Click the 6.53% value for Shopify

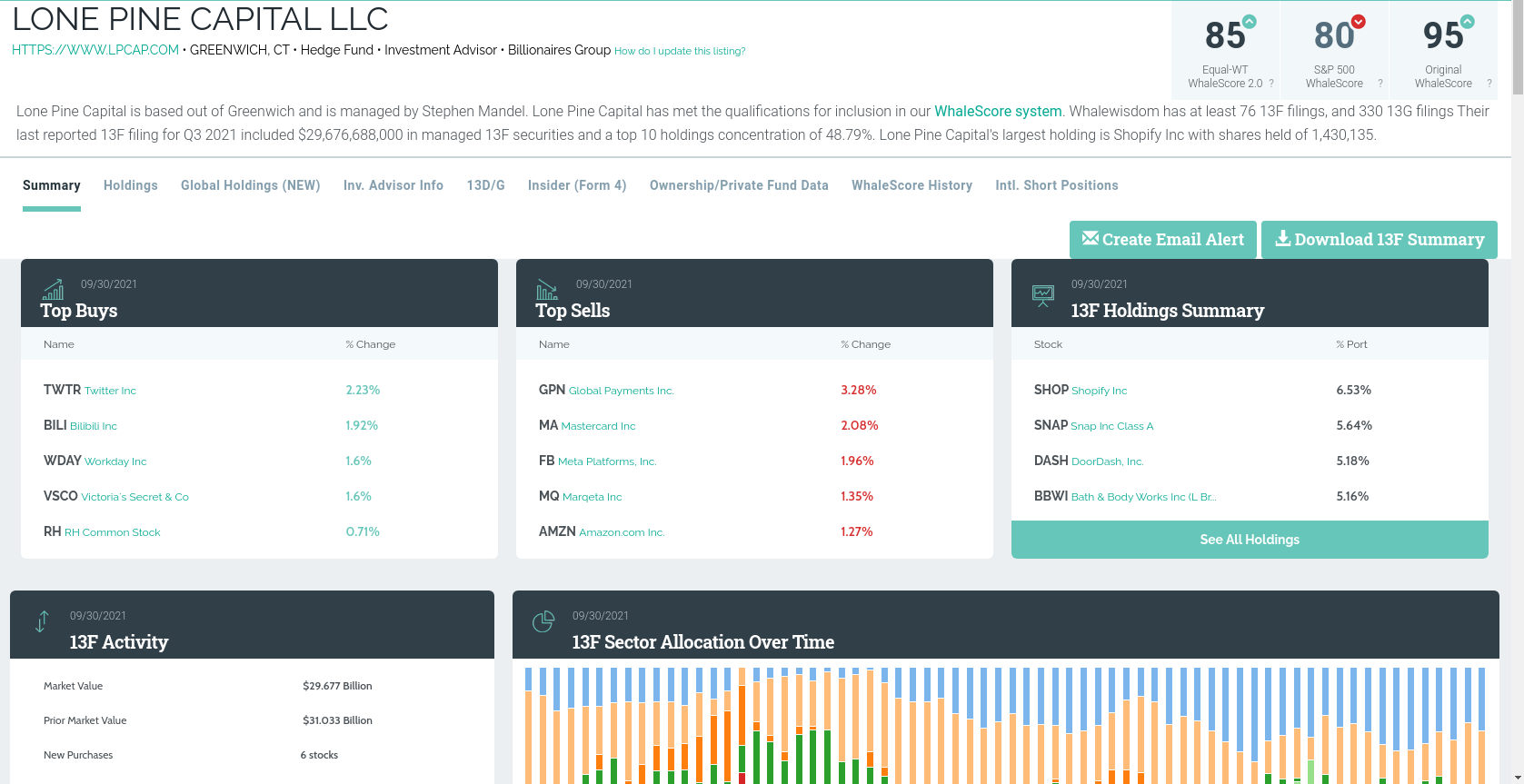[1354, 390]
